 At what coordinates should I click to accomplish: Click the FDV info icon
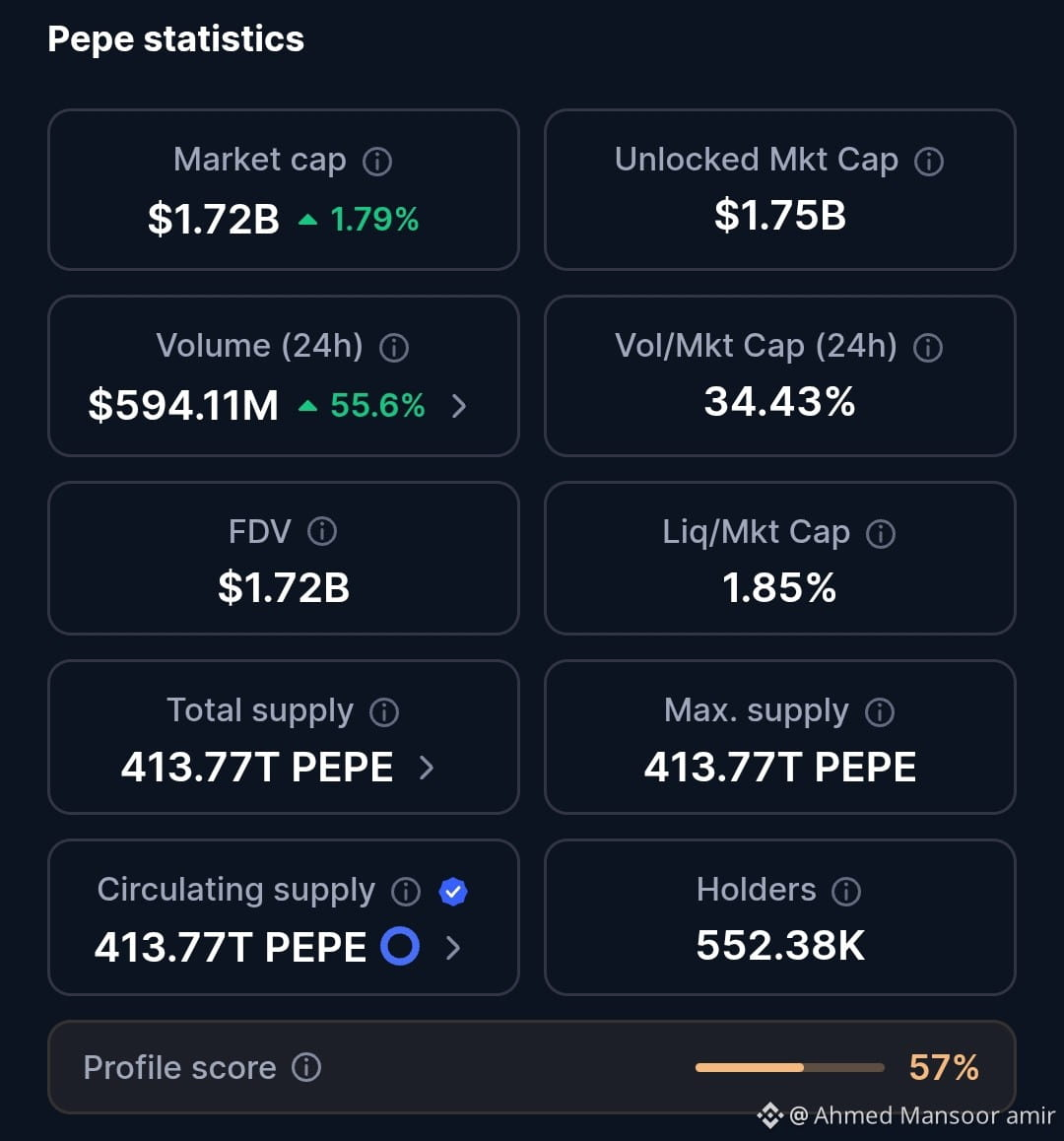point(322,531)
